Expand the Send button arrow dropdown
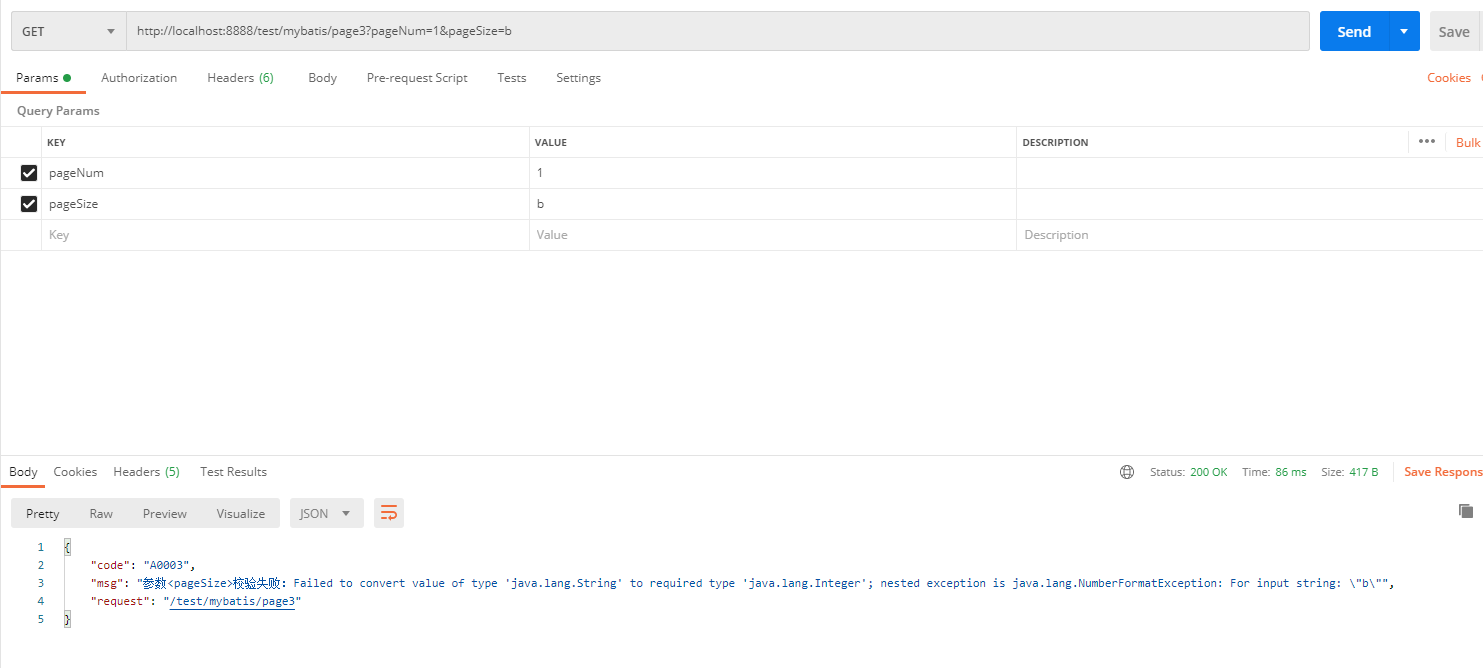The height and width of the screenshot is (668, 1483). click(1404, 31)
